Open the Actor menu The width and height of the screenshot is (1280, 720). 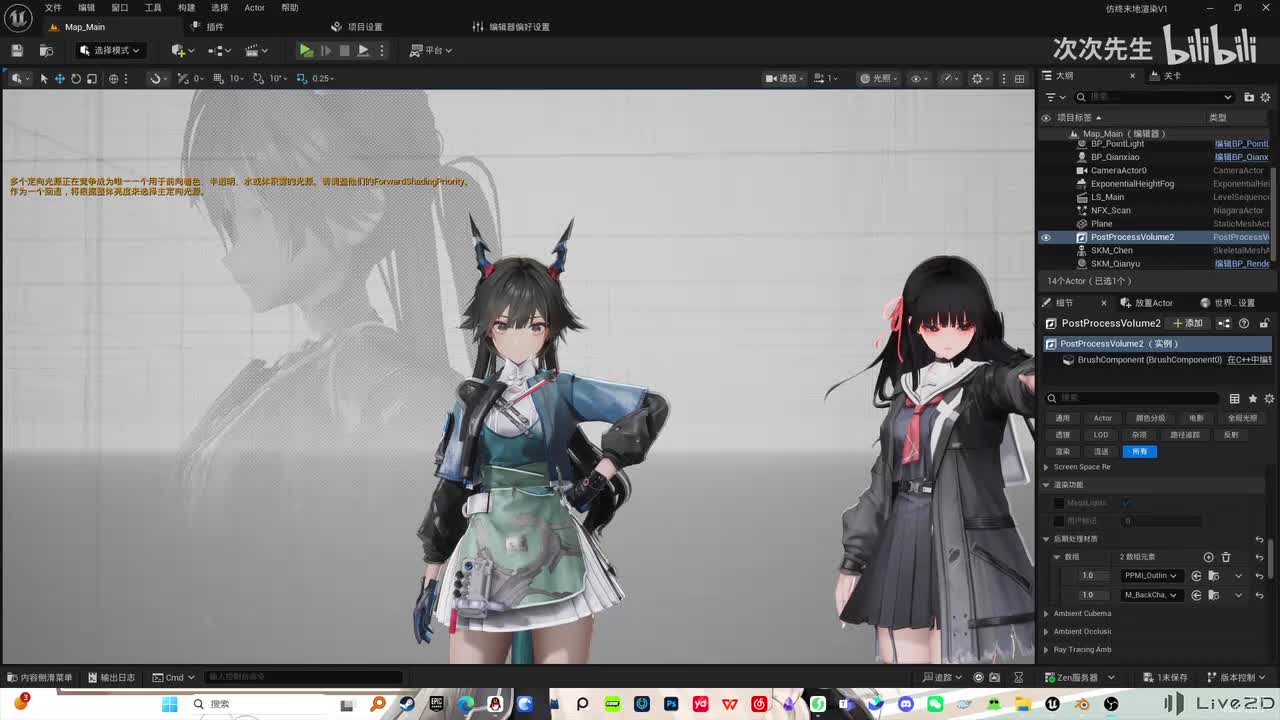(x=254, y=8)
